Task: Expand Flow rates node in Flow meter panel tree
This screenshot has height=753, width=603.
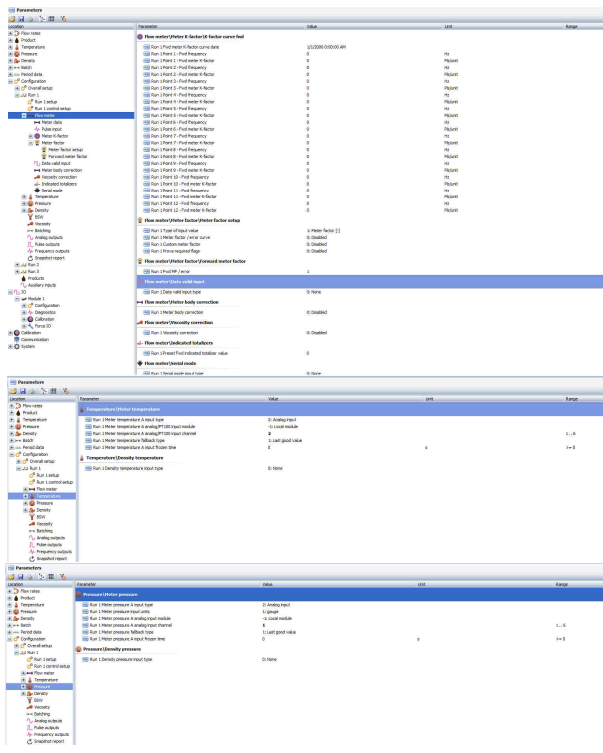Action: [11, 34]
